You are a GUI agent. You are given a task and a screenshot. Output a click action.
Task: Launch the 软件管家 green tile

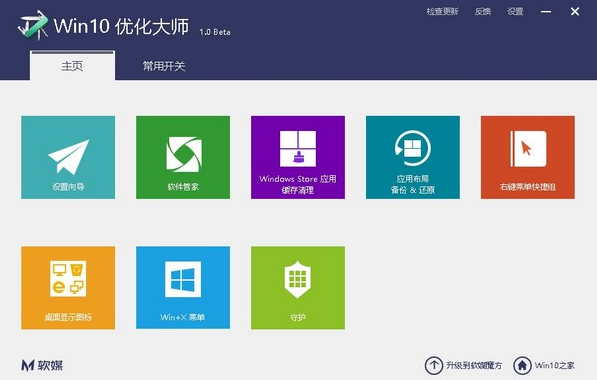tap(183, 157)
